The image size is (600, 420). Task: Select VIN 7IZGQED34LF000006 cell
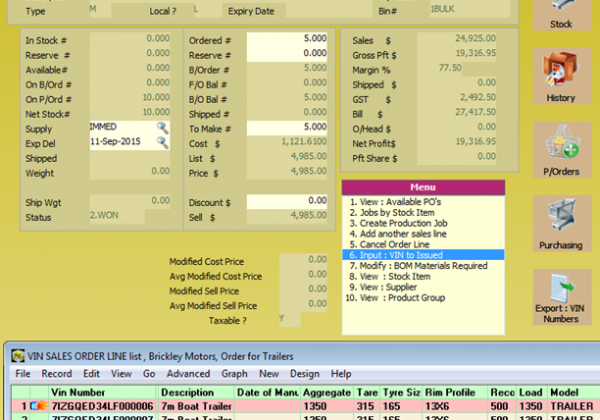point(103,406)
